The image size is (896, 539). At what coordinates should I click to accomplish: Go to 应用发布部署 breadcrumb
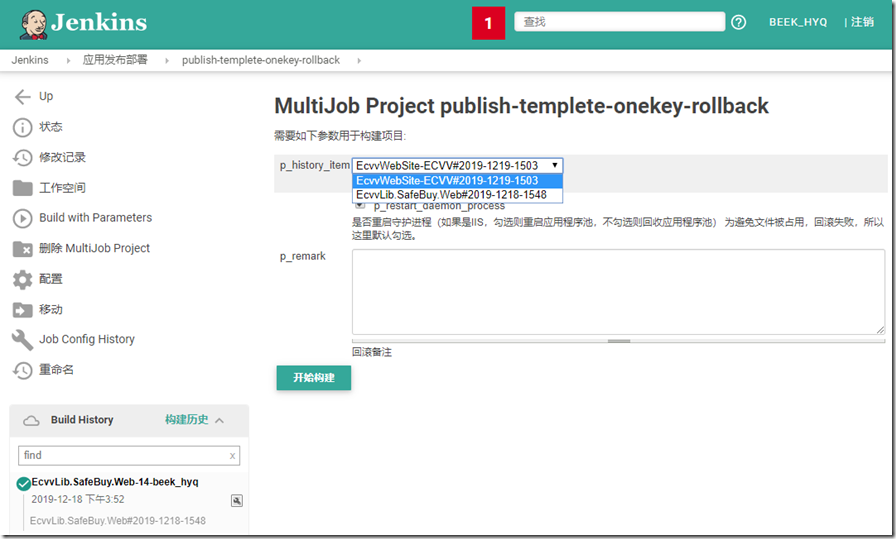115,60
